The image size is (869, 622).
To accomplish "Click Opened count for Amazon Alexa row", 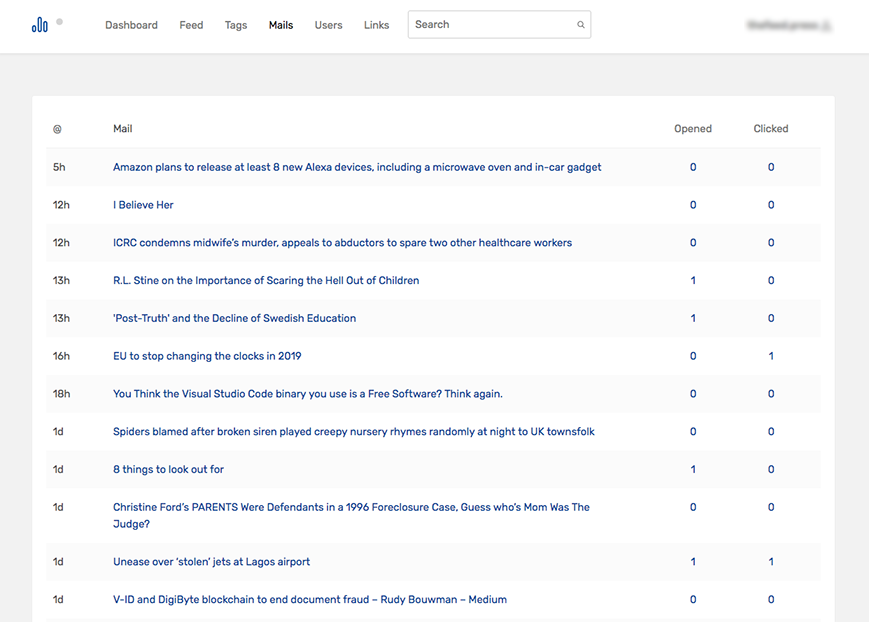I will click(x=693, y=167).
